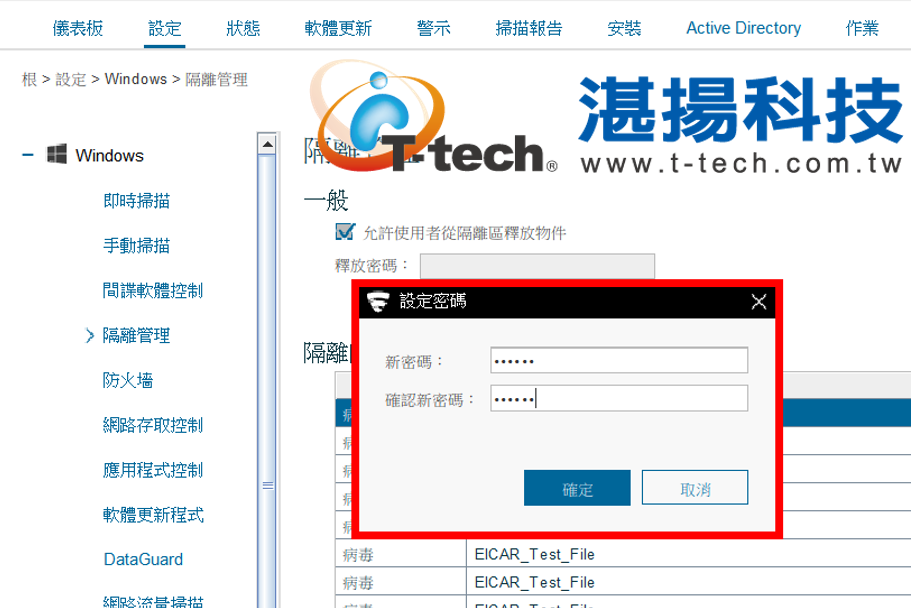Screen dimensions: 911x608
Task: Open the 掃描報告 tab
Action: [x=529, y=28]
